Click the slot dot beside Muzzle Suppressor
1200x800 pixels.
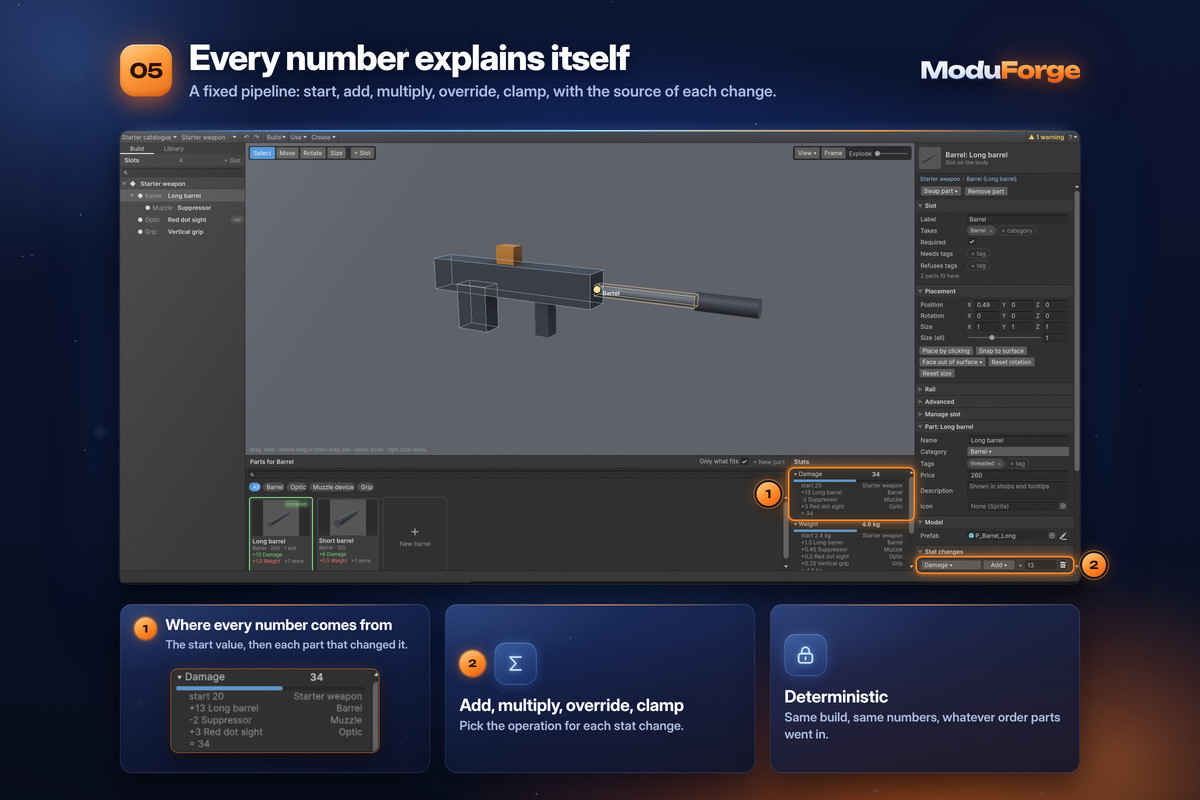pos(148,208)
